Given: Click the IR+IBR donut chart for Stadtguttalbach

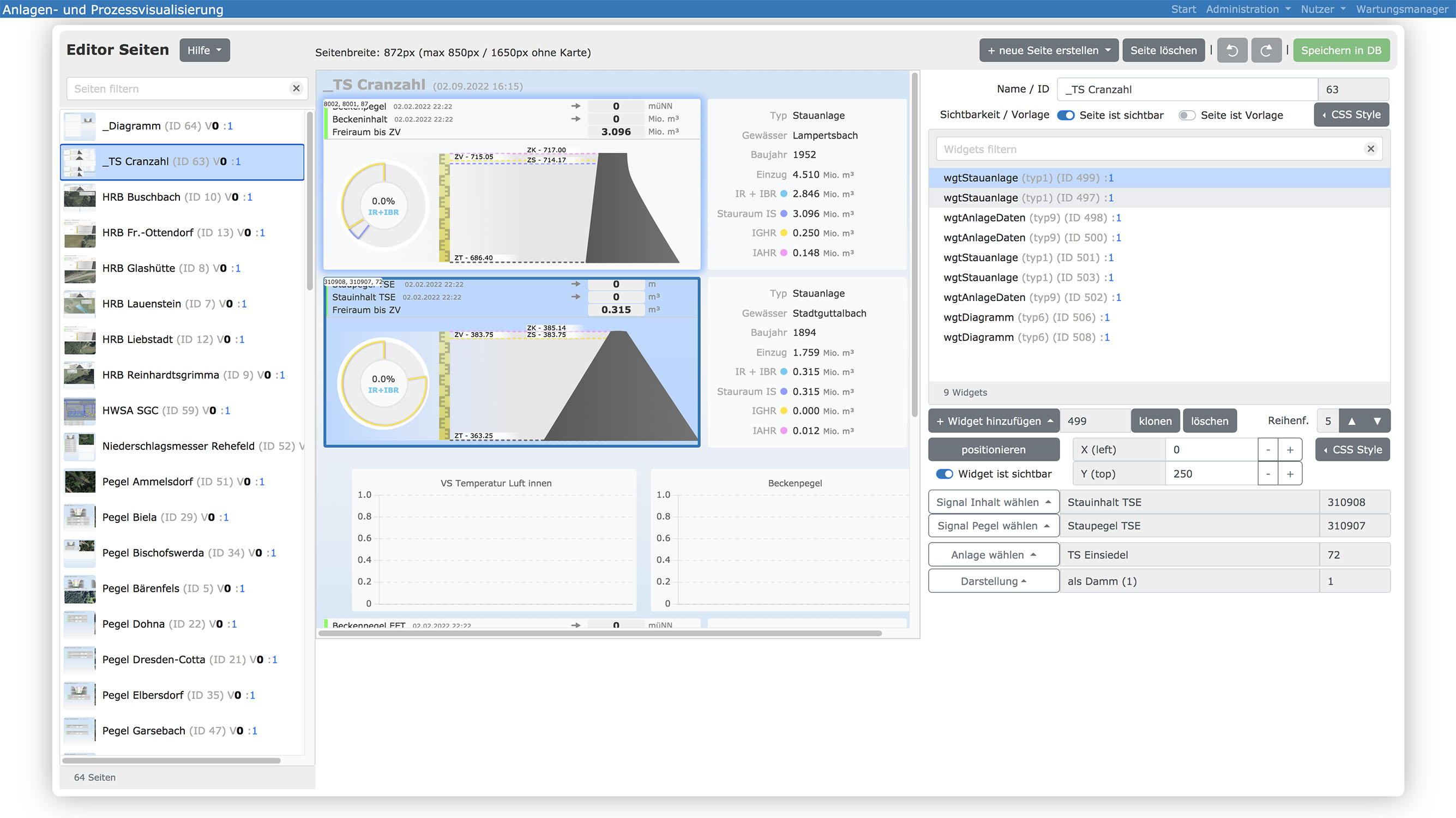Looking at the screenshot, I should pos(384,384).
